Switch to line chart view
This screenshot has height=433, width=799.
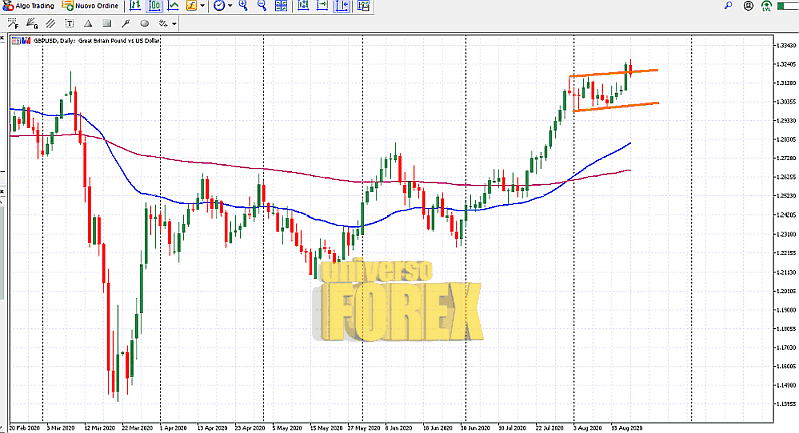(x=173, y=6)
